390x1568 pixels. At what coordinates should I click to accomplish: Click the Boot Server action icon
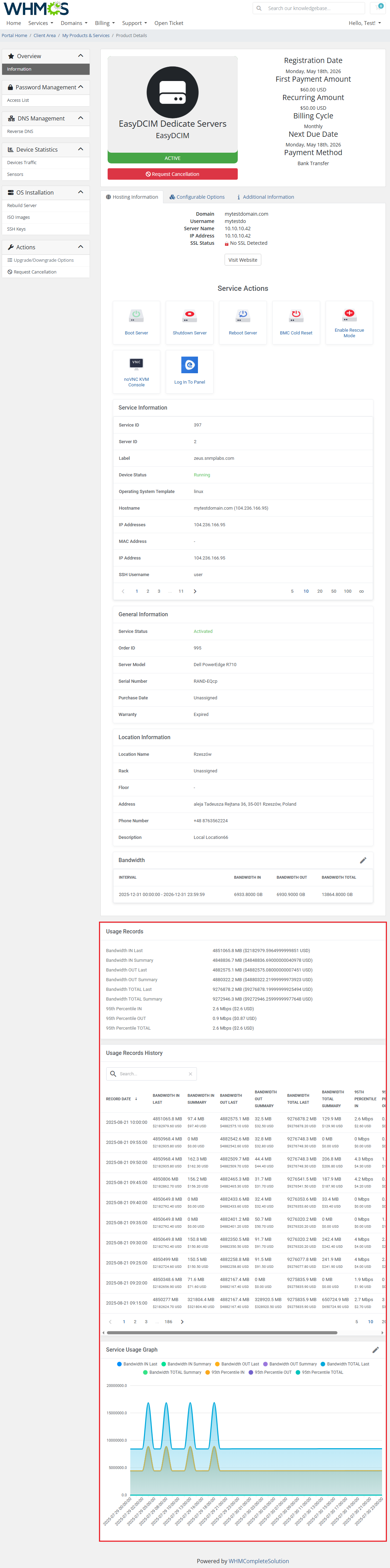[x=136, y=315]
